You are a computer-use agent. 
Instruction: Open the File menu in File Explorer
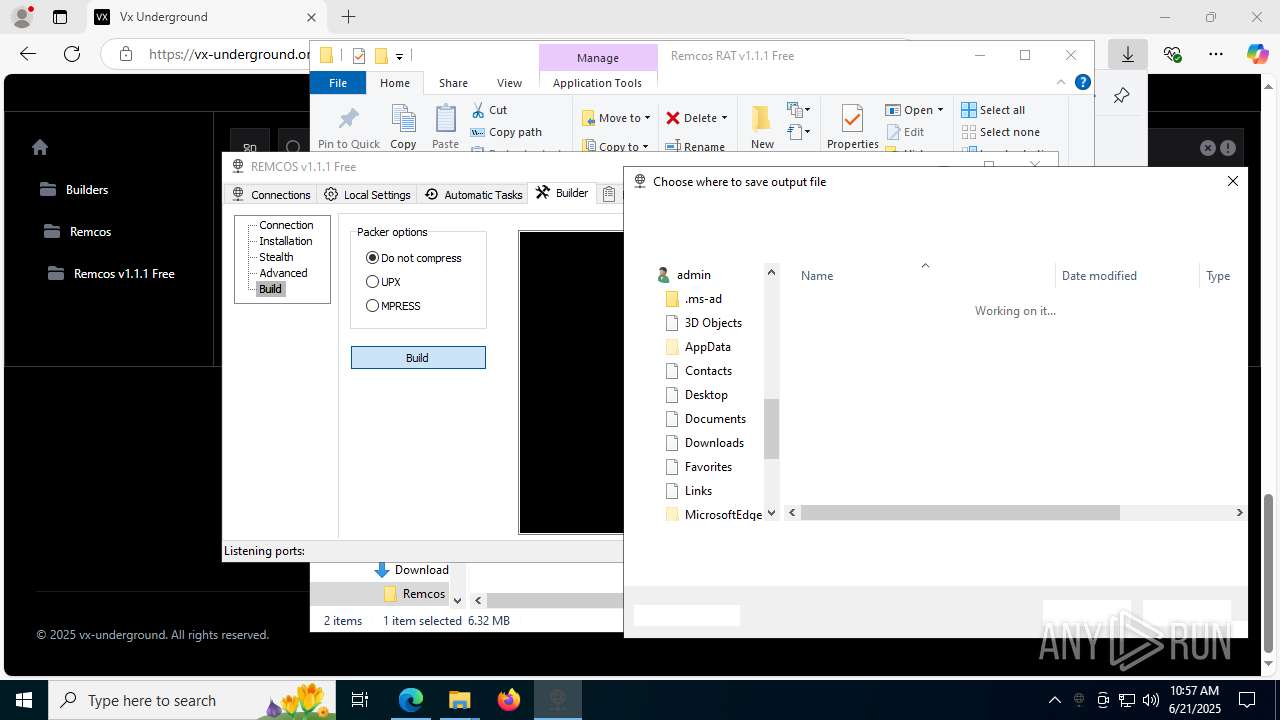pyautogui.click(x=338, y=83)
